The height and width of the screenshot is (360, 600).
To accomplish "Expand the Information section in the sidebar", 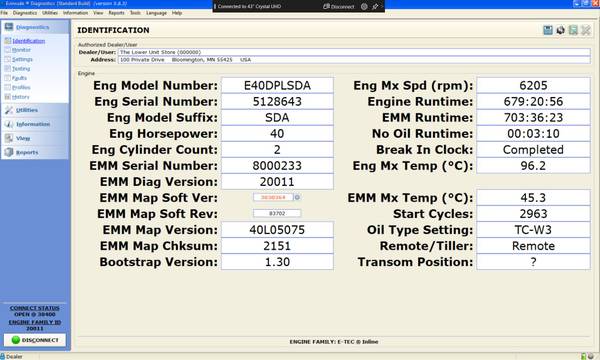I will 35,124.
